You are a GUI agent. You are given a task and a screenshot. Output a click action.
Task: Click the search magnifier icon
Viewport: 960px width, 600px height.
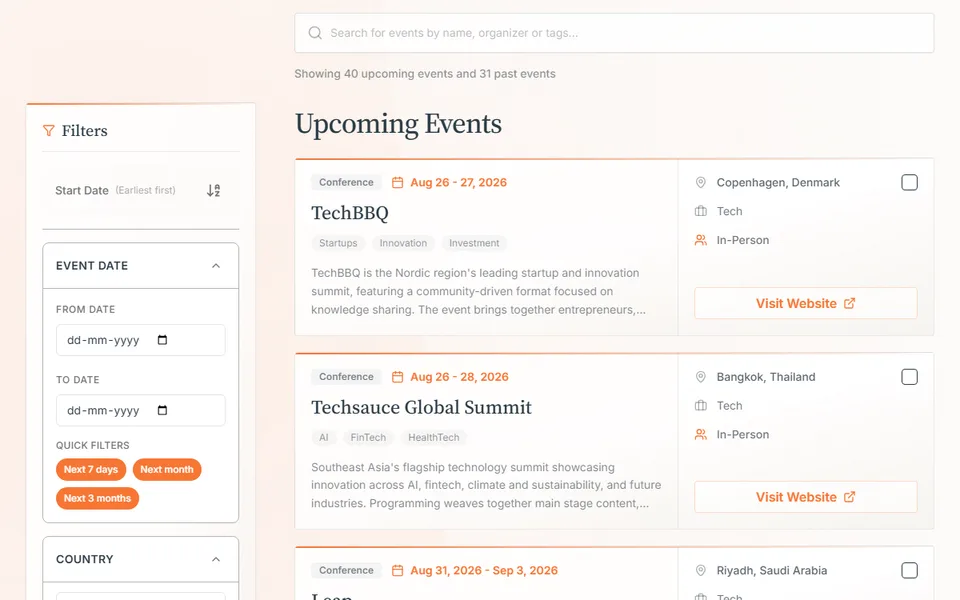[x=315, y=33]
